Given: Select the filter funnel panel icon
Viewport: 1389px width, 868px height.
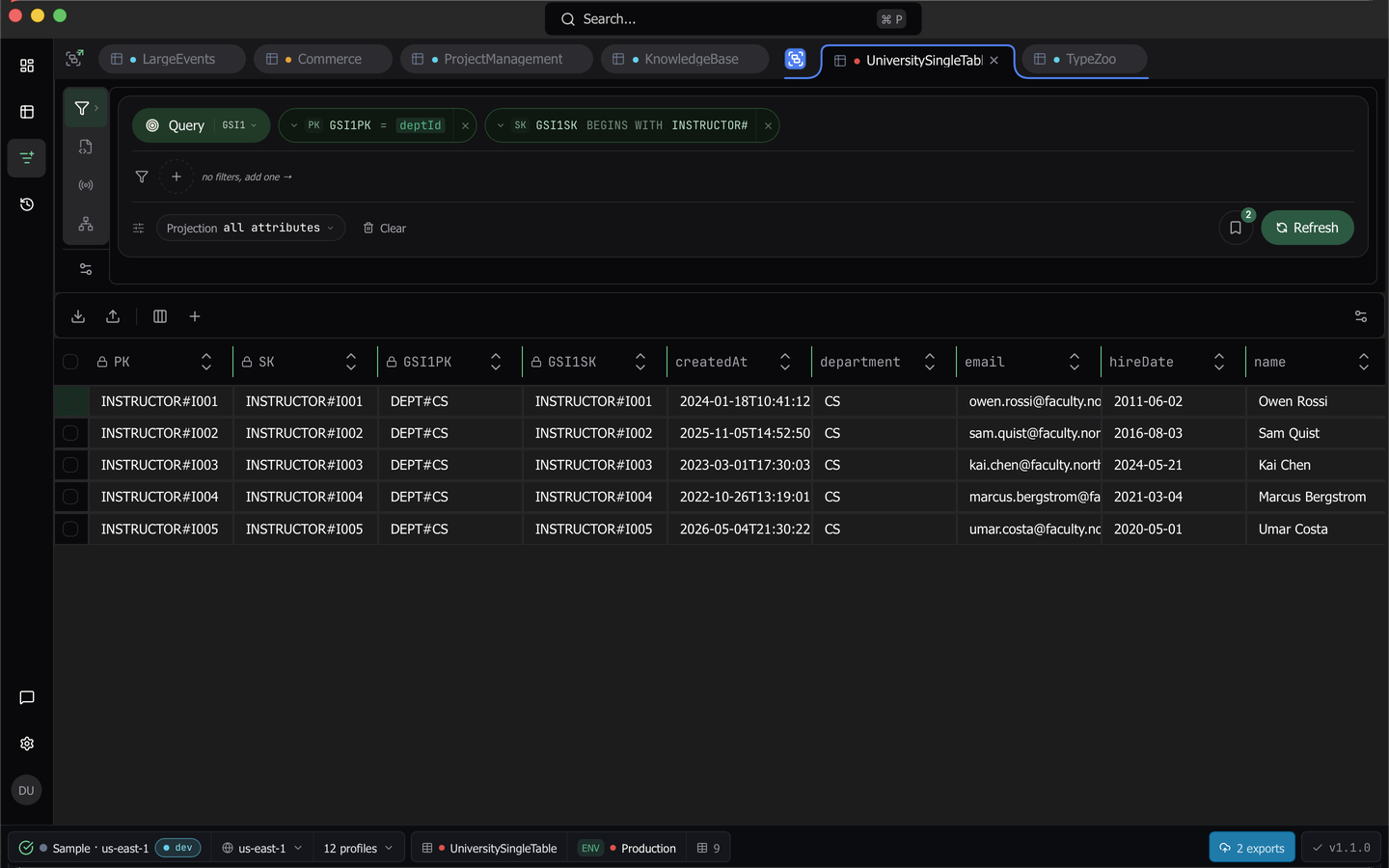Looking at the screenshot, I should coord(85,108).
